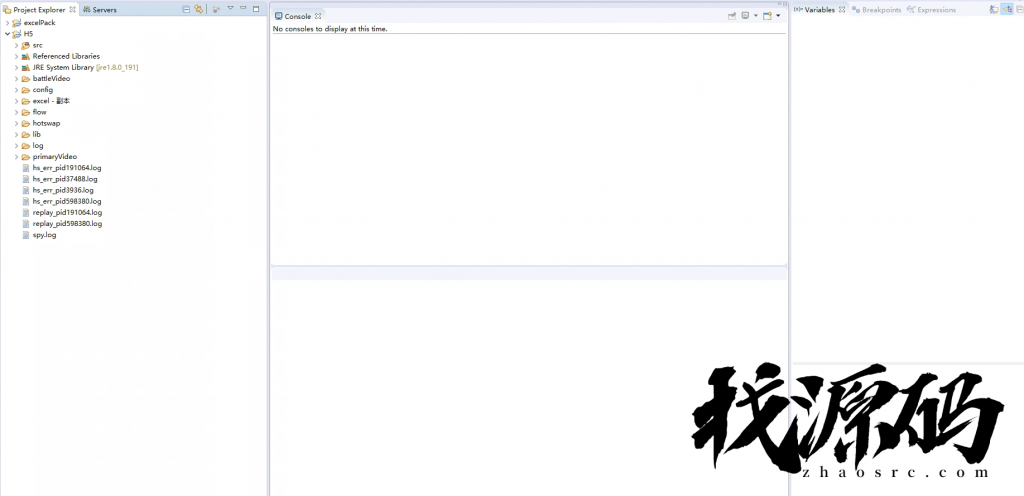Expand the log folder
This screenshot has width=1024, height=496.
[x=16, y=146]
